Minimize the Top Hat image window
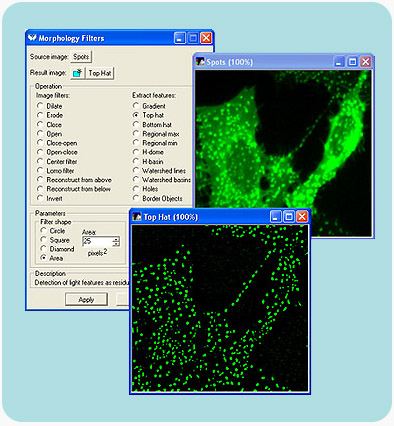The image size is (394, 426). click(275, 217)
